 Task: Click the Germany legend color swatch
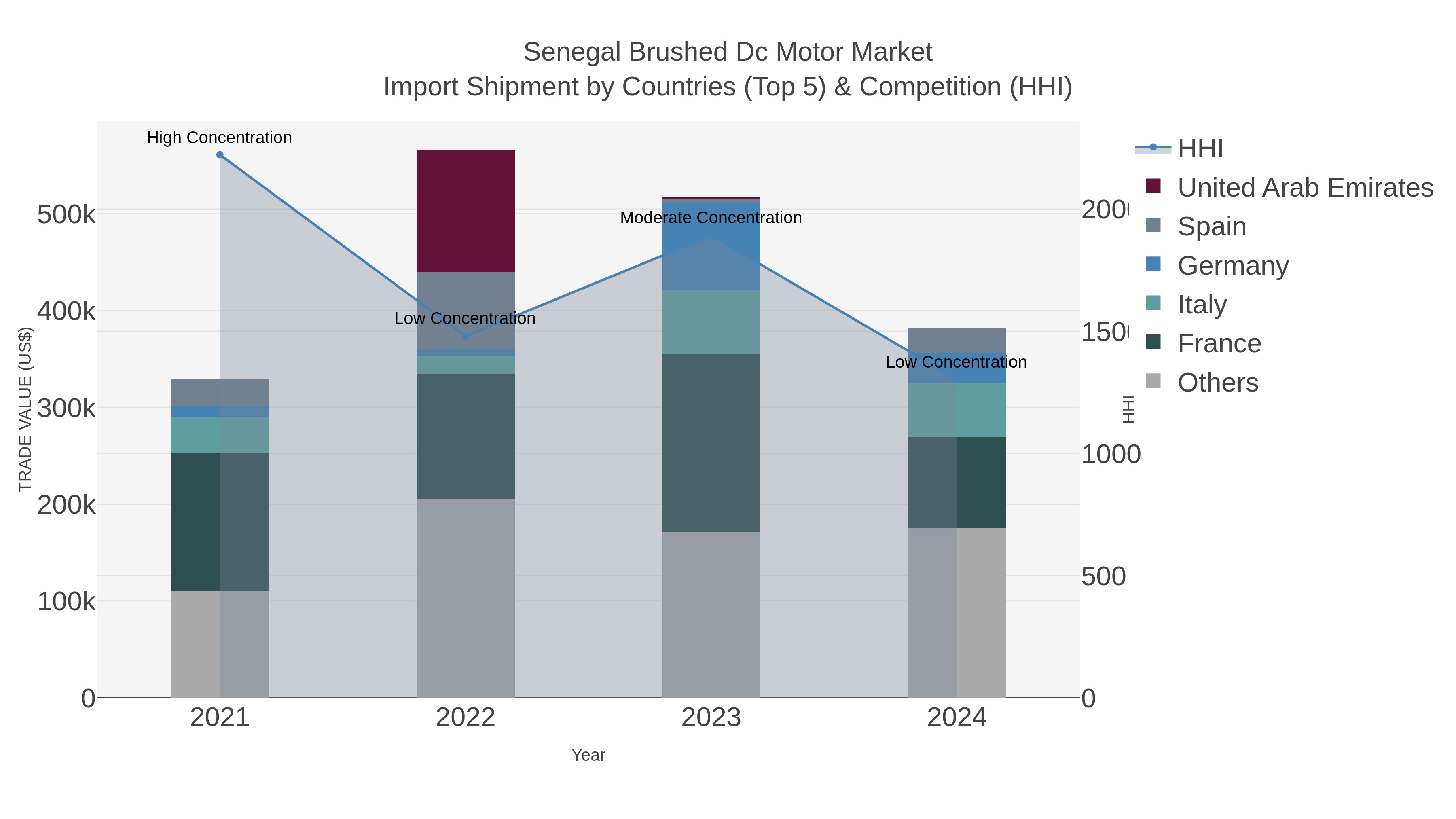pyautogui.click(x=1153, y=264)
